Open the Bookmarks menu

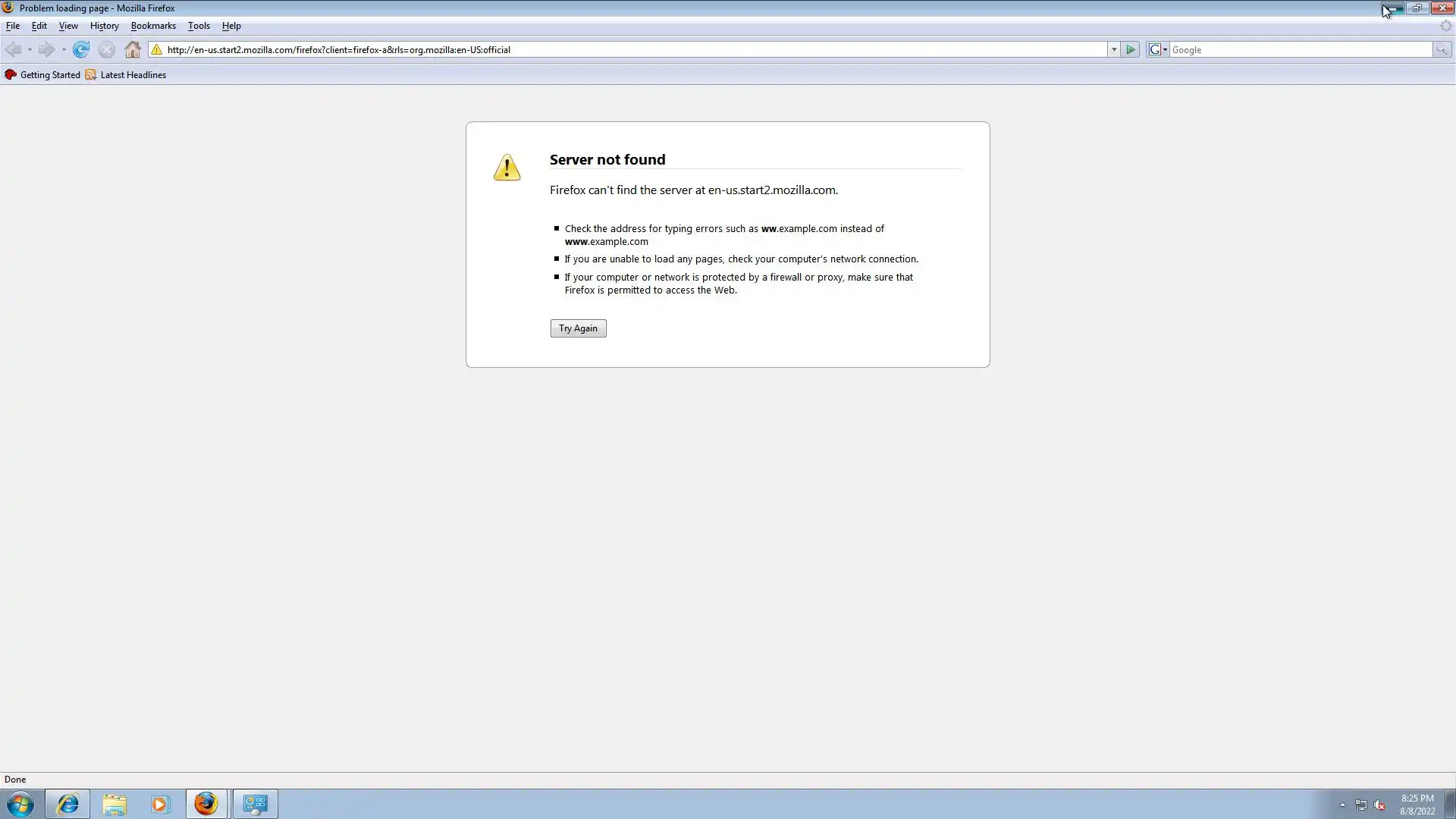(153, 26)
